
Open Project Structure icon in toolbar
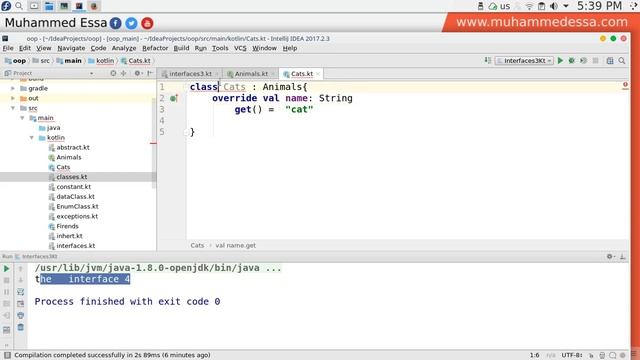[x=610, y=60]
